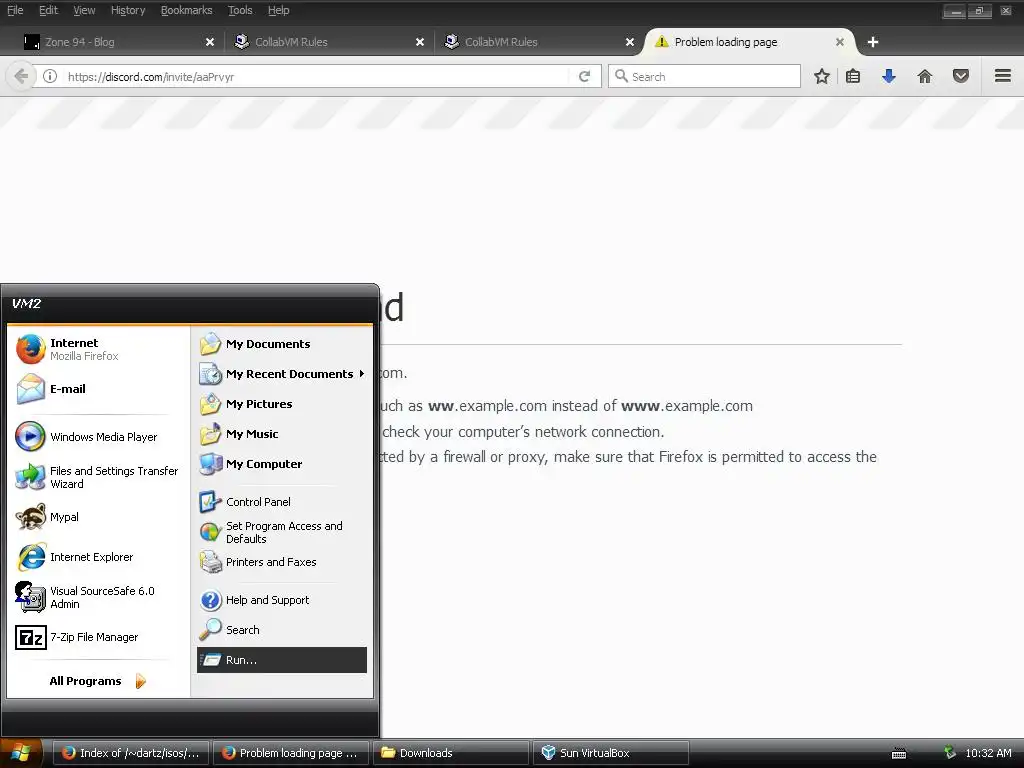Bookmark this page with the star icon

point(822,76)
